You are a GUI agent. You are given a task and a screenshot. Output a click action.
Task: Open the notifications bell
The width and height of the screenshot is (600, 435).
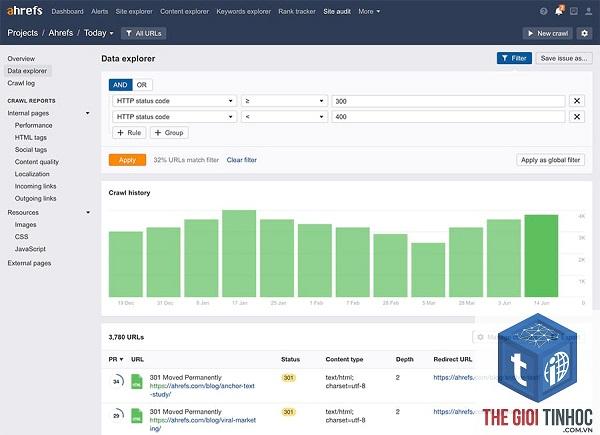559,11
